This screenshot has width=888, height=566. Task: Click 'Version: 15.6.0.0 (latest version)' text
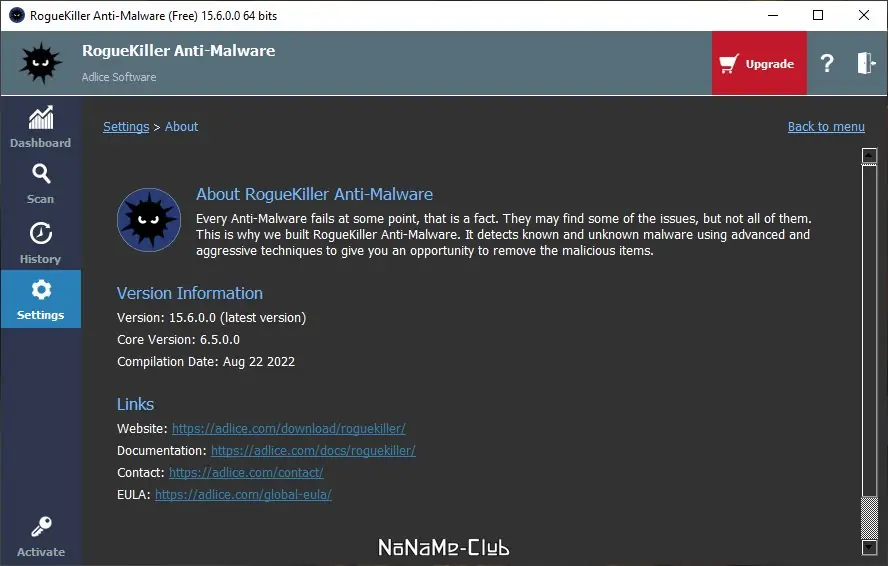click(x=211, y=317)
